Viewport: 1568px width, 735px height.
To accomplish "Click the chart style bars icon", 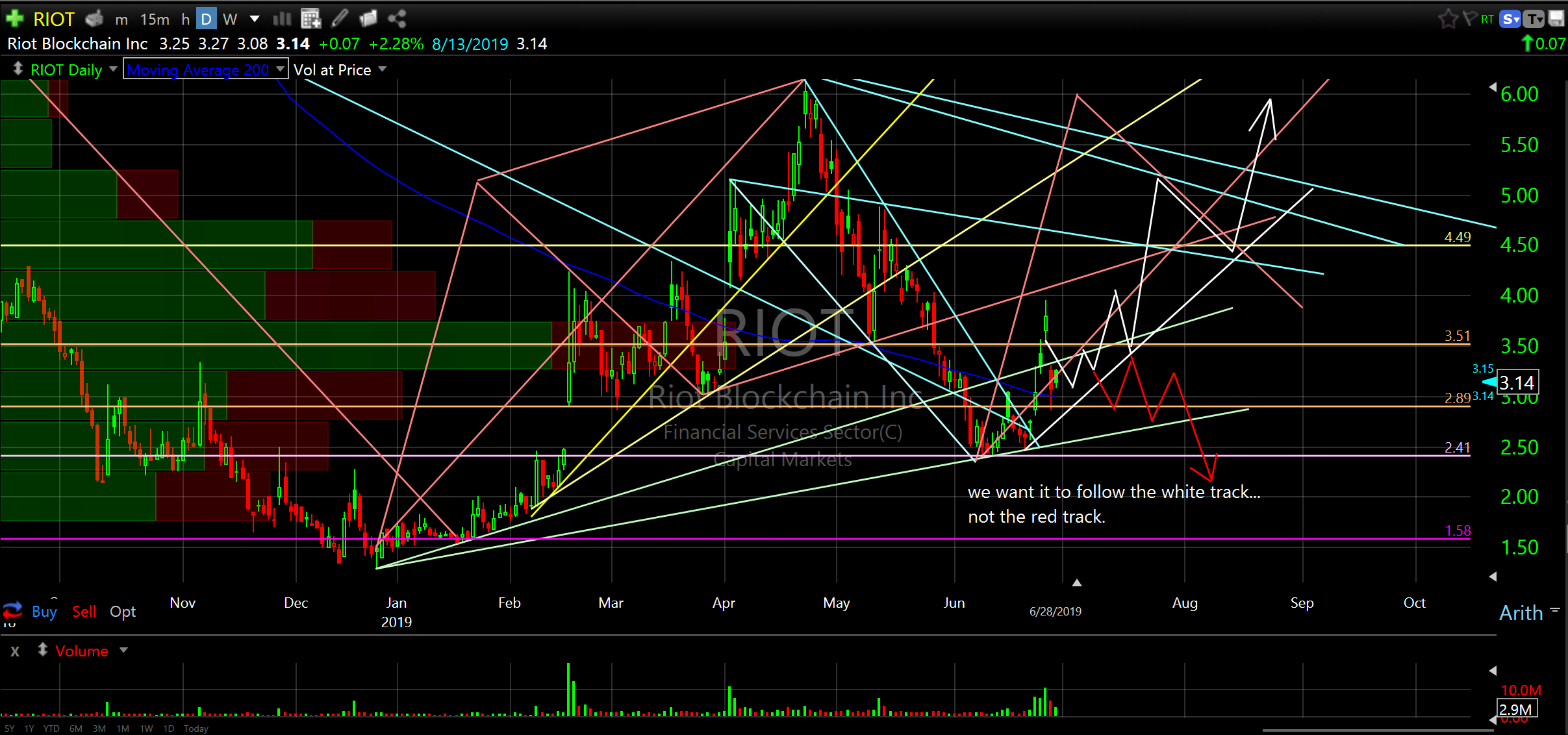I will (x=282, y=19).
